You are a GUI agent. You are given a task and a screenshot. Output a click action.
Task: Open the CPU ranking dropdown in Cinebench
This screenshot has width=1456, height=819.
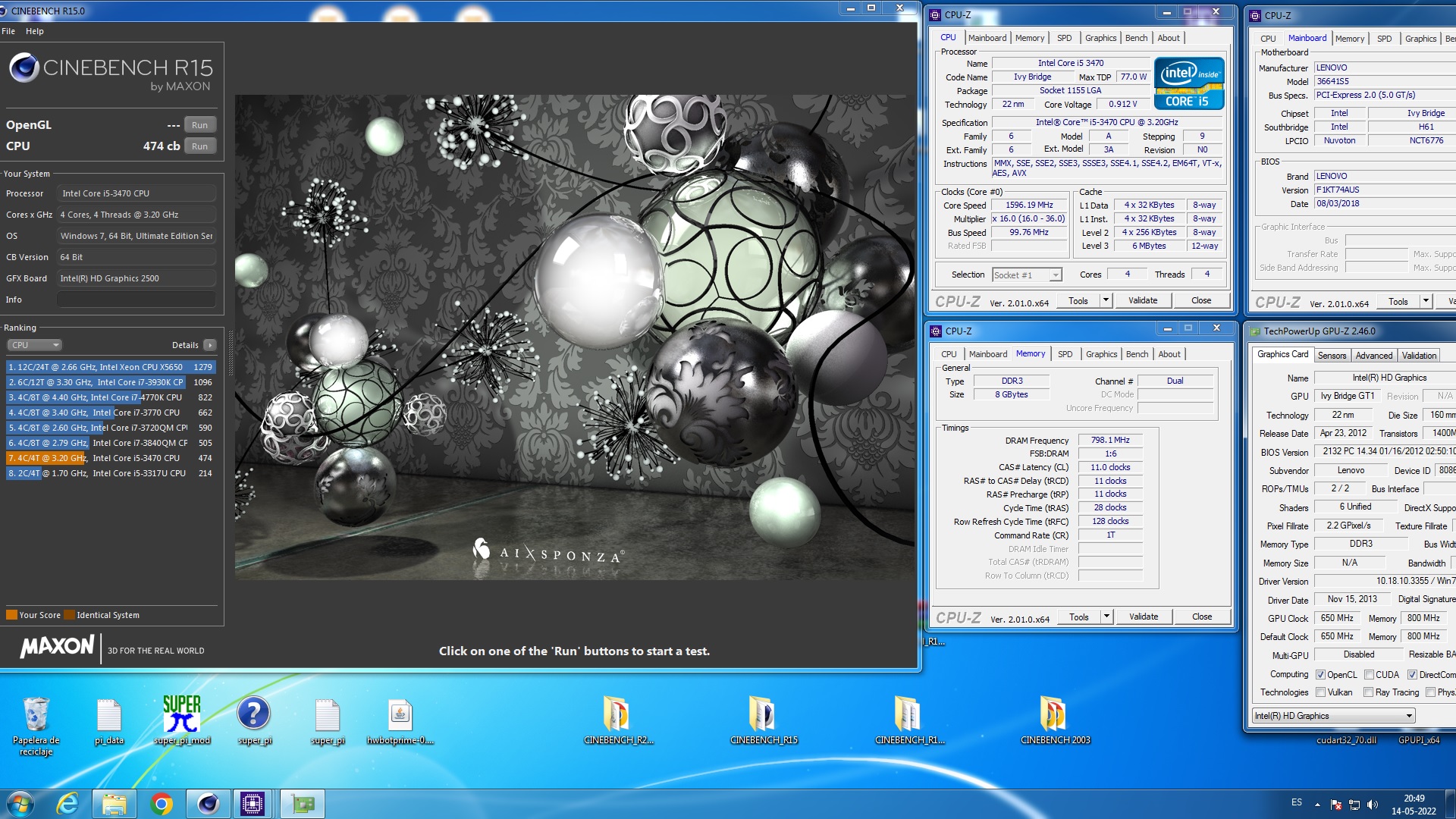click(34, 345)
